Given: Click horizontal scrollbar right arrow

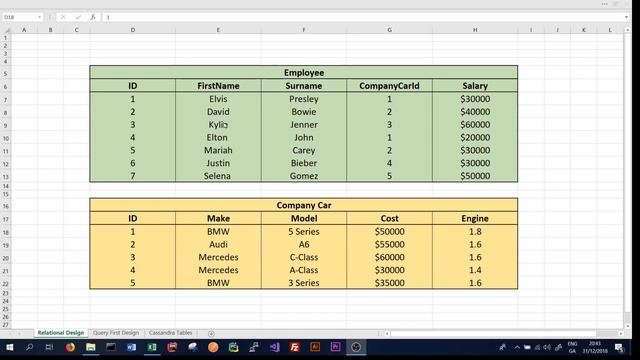Looking at the screenshot, I should point(620,333).
